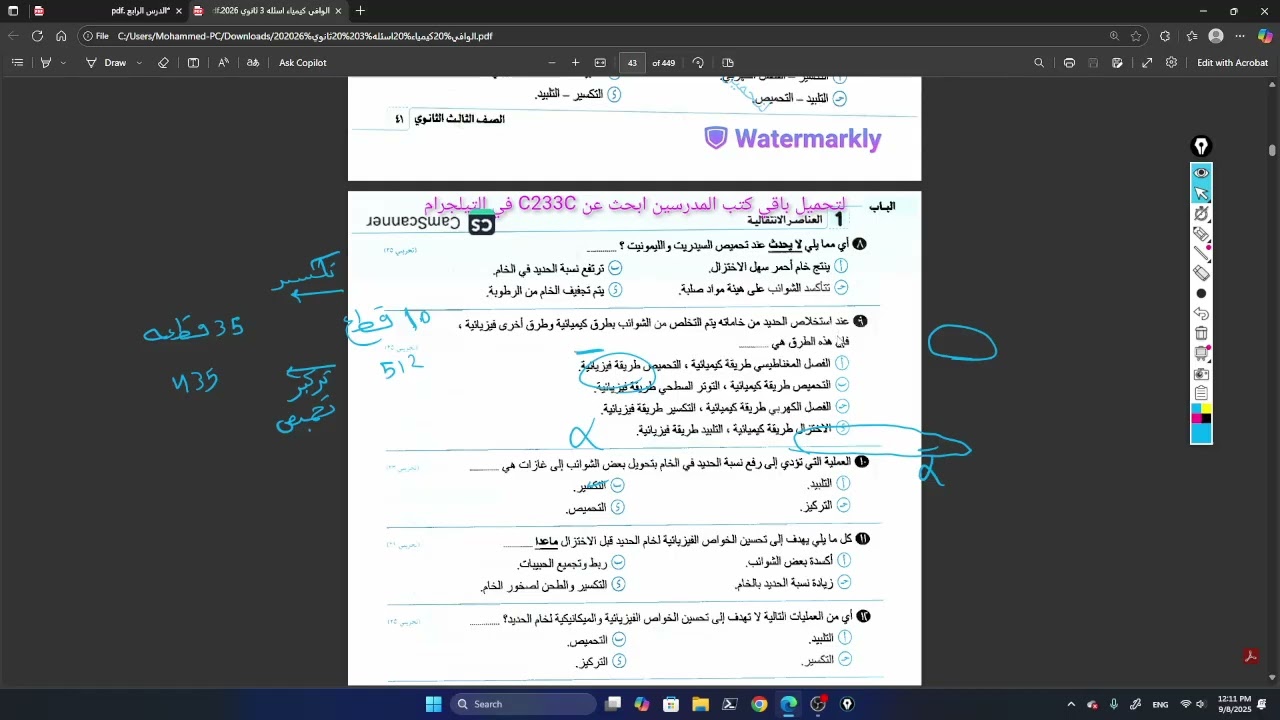Expand the Draw tool options dropdown
The height and width of the screenshot is (720, 1280).
[x=138, y=62]
